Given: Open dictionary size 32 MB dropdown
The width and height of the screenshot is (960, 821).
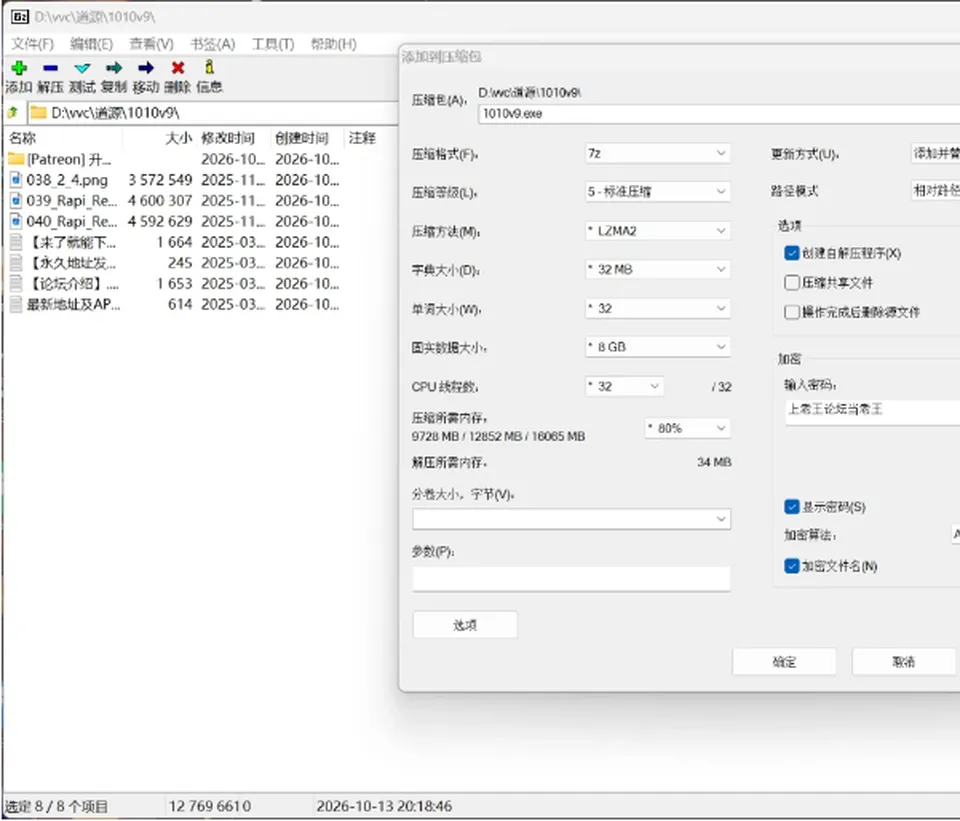Looking at the screenshot, I should 658,269.
